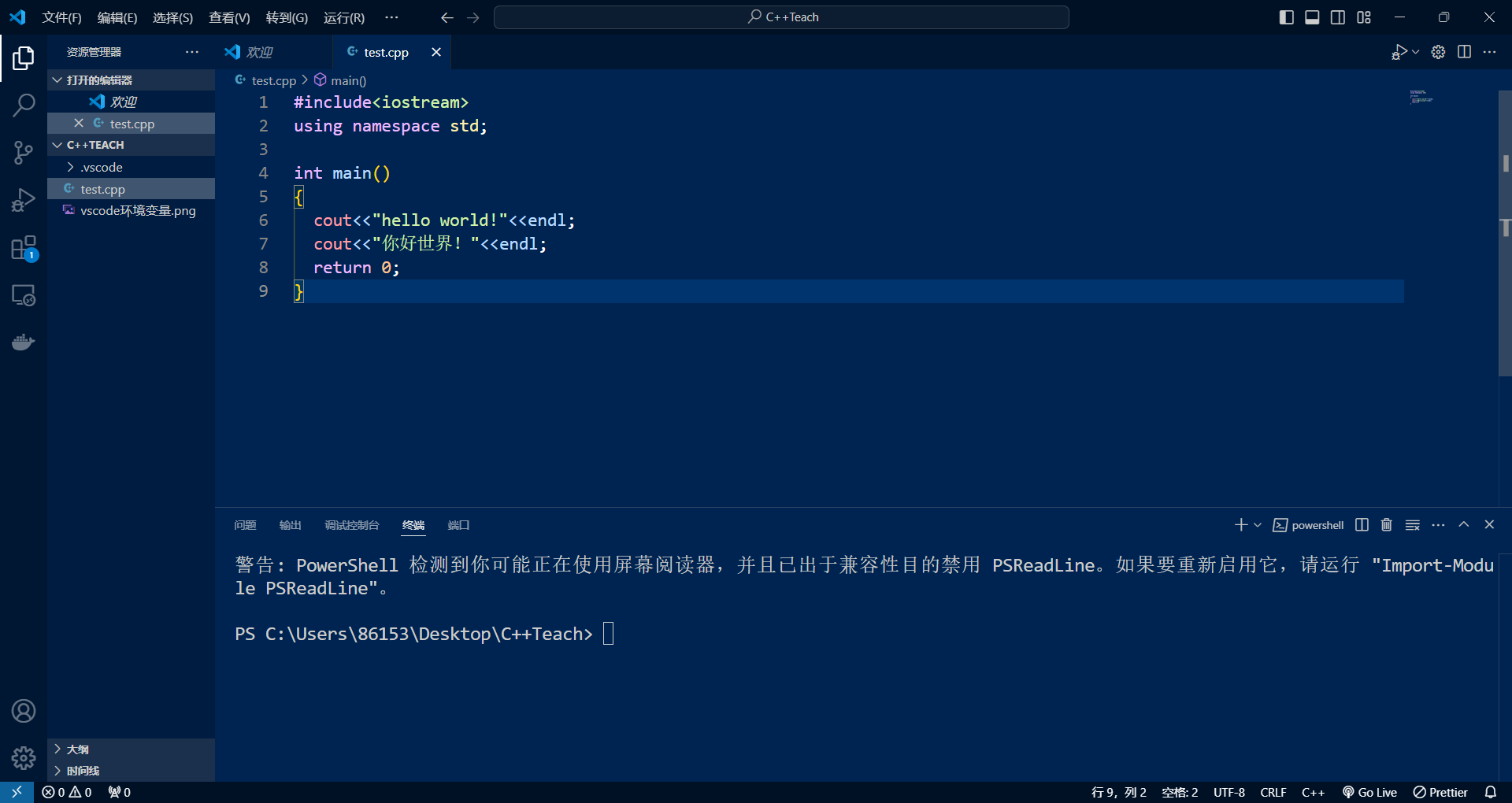Open the Search view in activity bar
The image size is (1512, 803).
tap(24, 105)
